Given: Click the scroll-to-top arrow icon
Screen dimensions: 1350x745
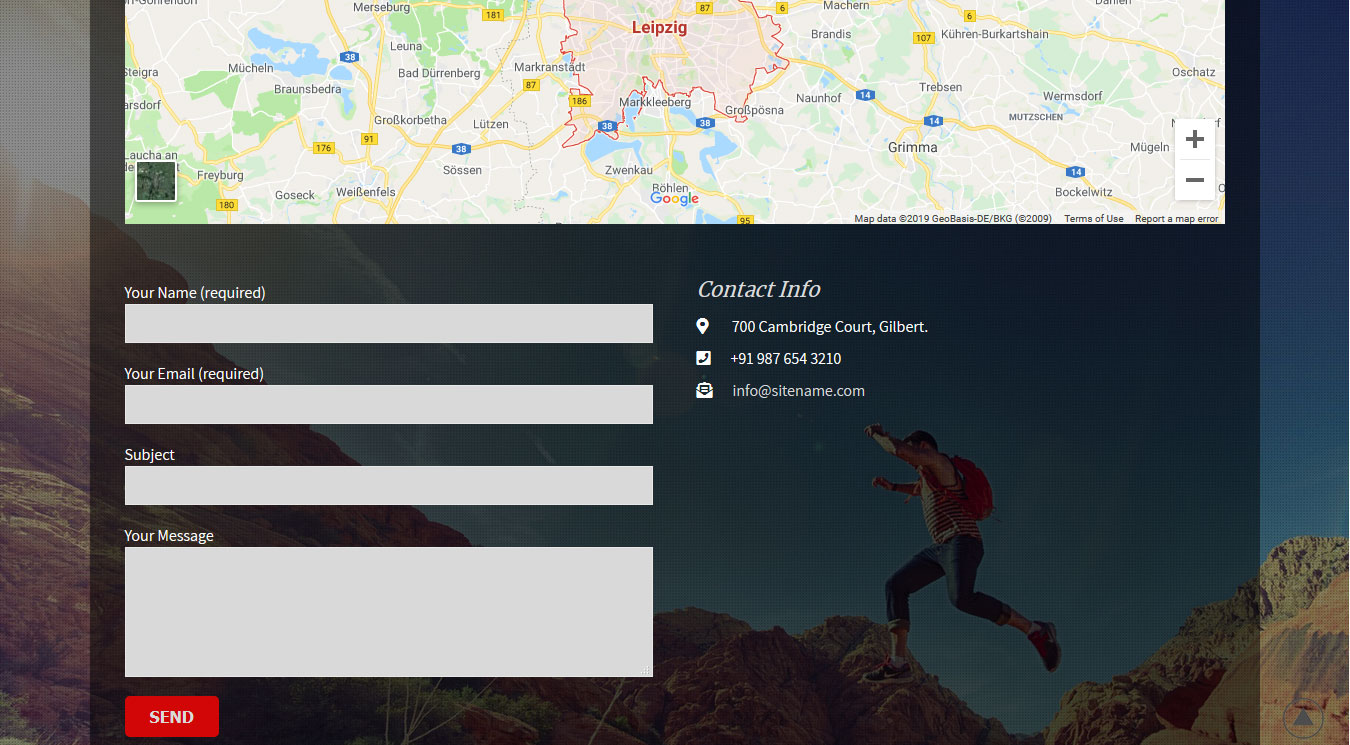Looking at the screenshot, I should point(1303,717).
